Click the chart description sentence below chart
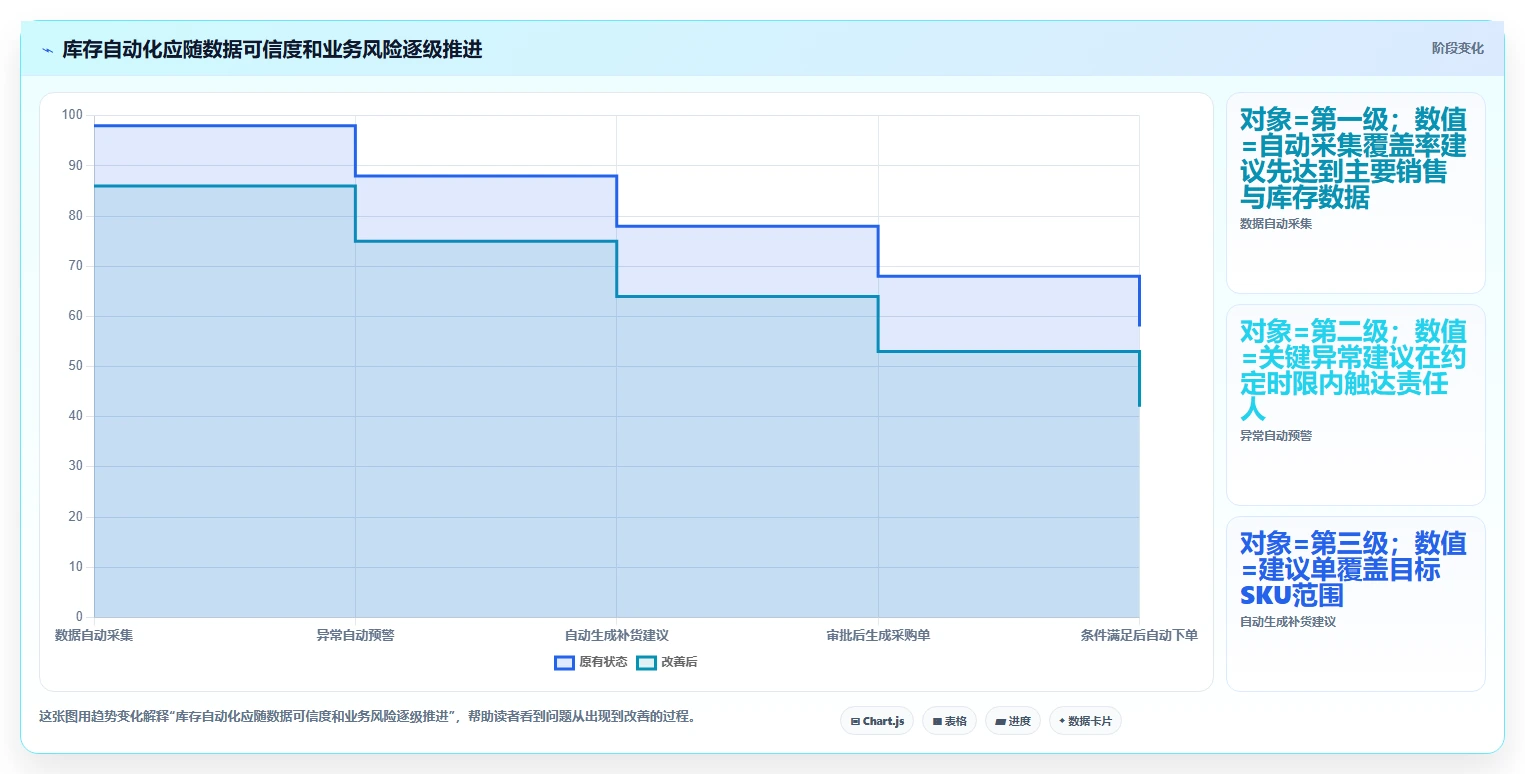1525x774 pixels. point(367,717)
